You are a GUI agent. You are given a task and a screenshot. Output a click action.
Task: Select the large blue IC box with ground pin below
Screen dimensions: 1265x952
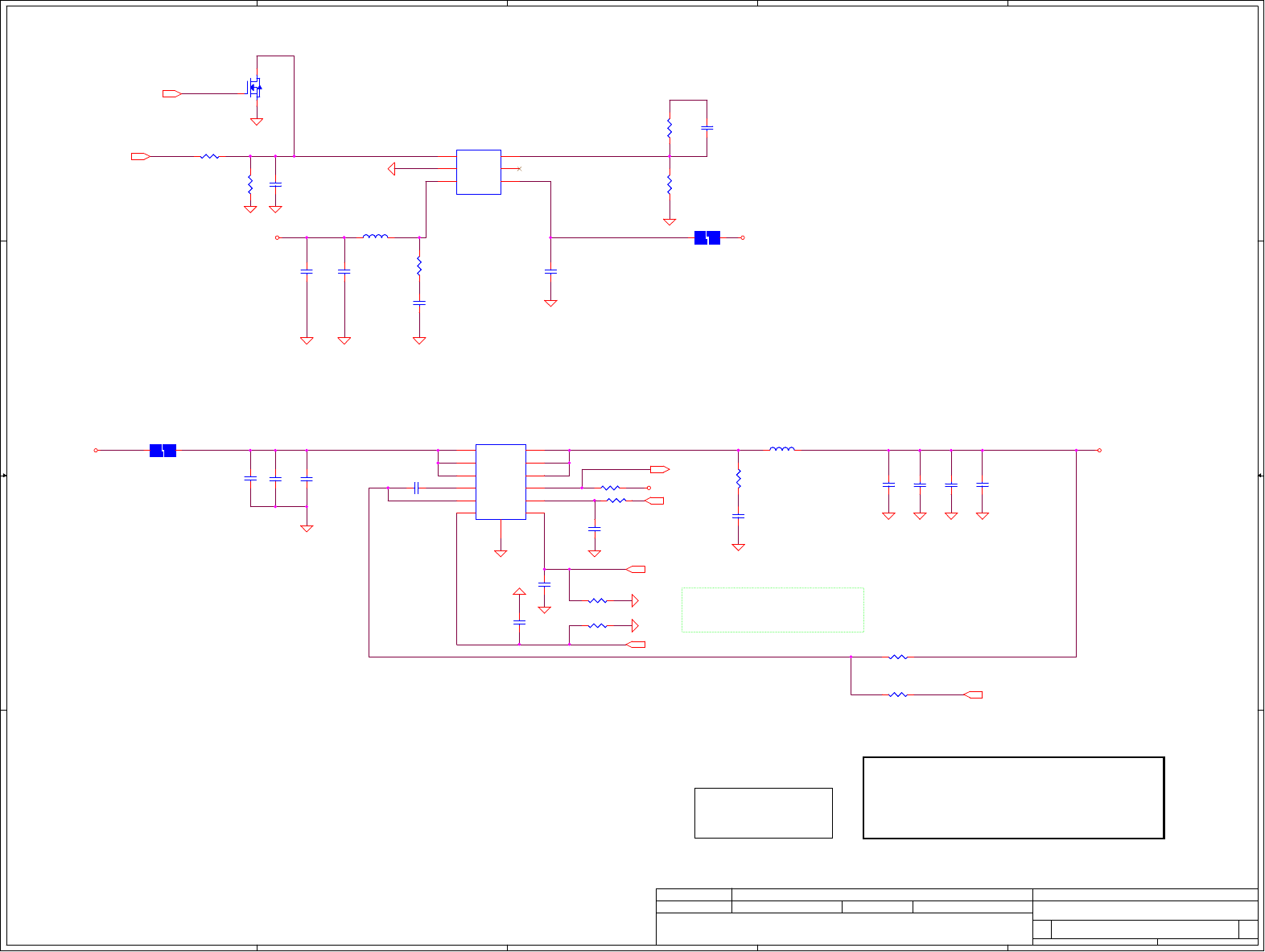(x=501, y=482)
